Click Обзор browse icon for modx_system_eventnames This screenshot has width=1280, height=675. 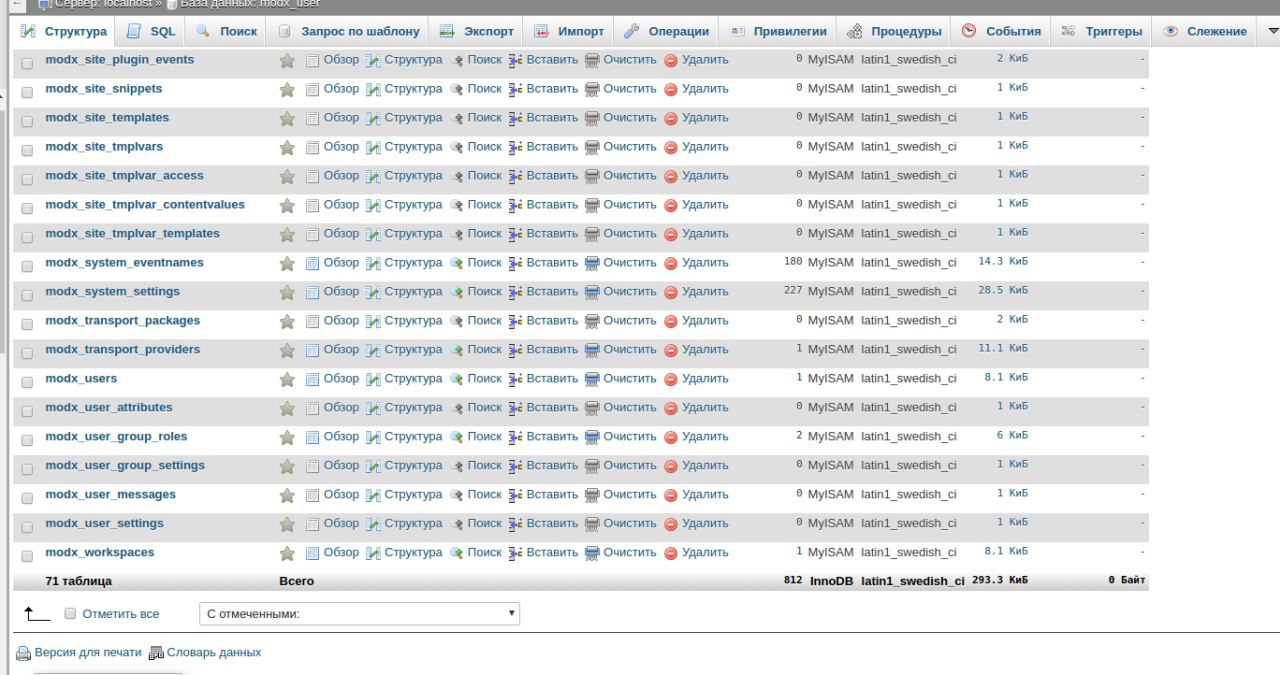click(312, 263)
